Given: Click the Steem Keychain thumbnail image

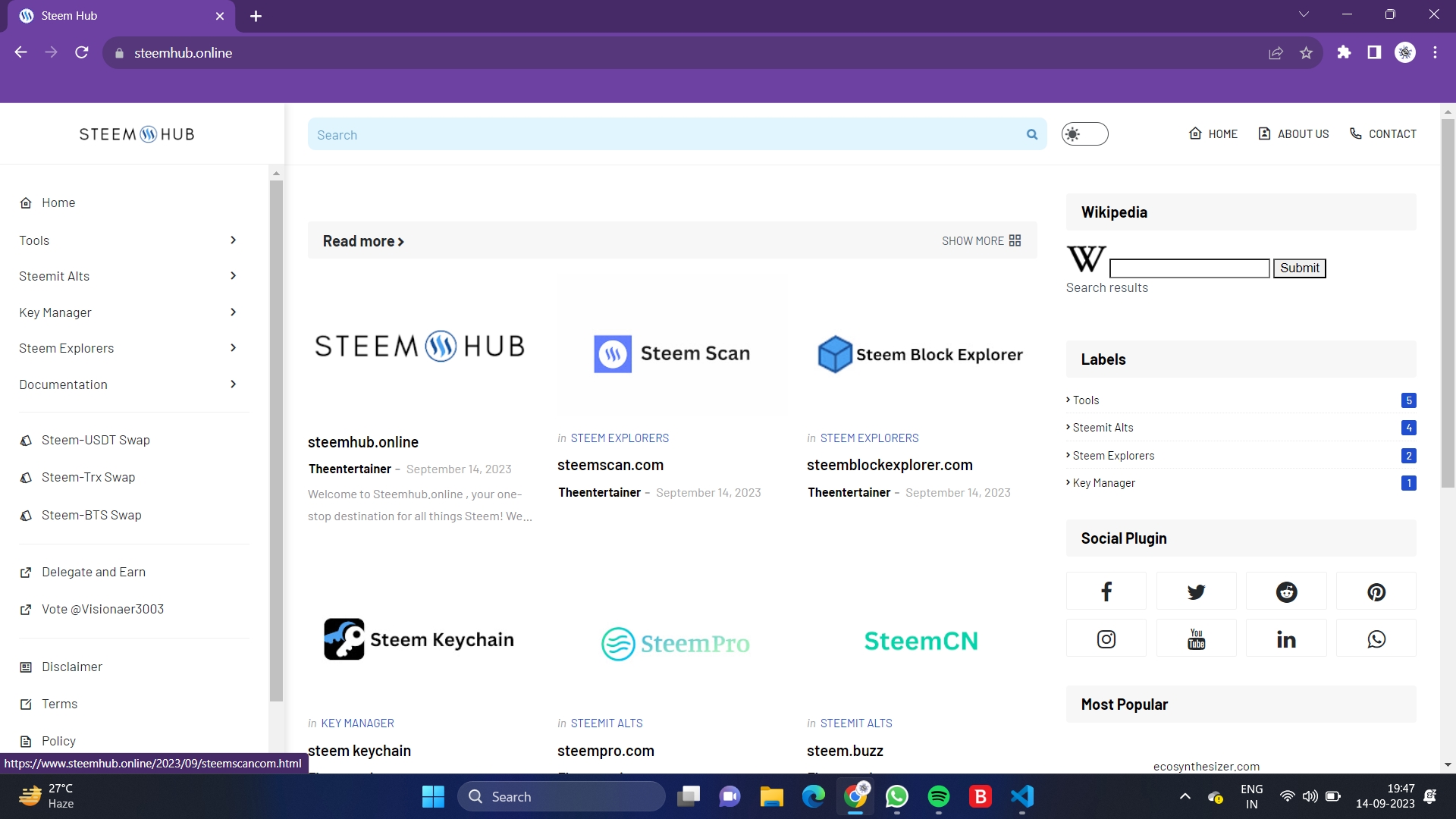Looking at the screenshot, I should pyautogui.click(x=419, y=639).
